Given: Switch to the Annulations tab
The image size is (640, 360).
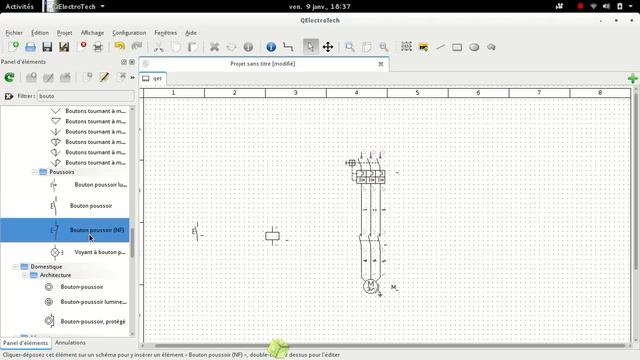Looking at the screenshot, I should point(70,342).
